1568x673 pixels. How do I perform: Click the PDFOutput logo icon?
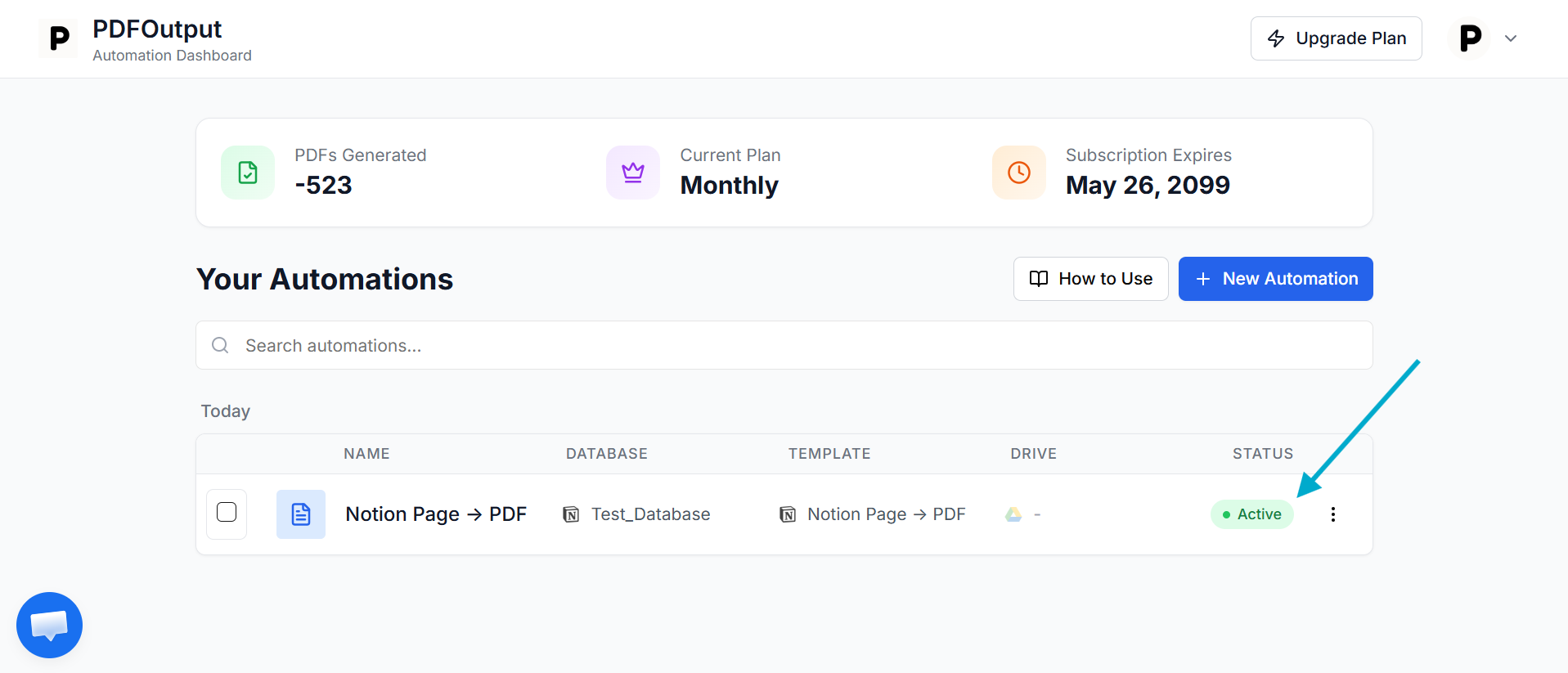click(x=59, y=38)
